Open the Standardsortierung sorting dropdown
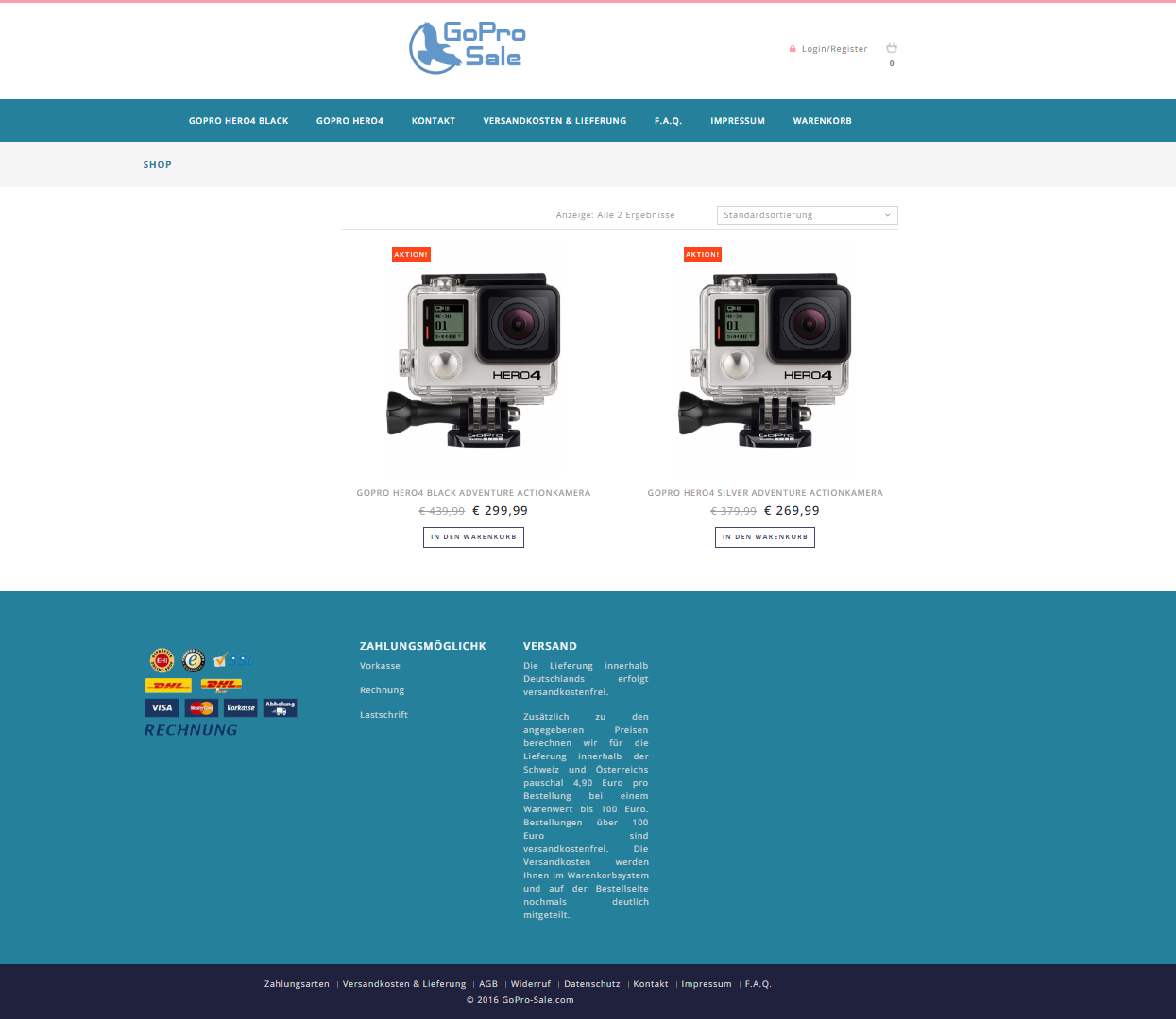 (x=808, y=215)
